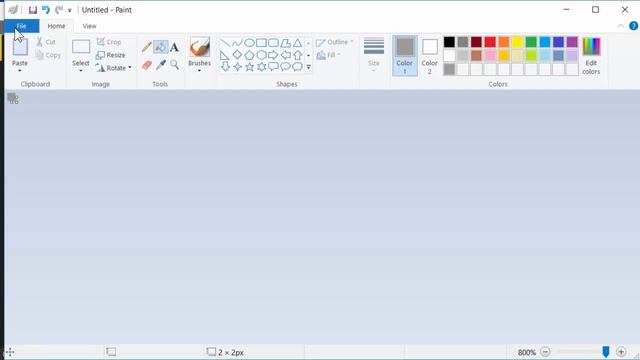Viewport: 640px width, 360px height.
Task: Click the small gray canvas
Action: click(x=11, y=97)
